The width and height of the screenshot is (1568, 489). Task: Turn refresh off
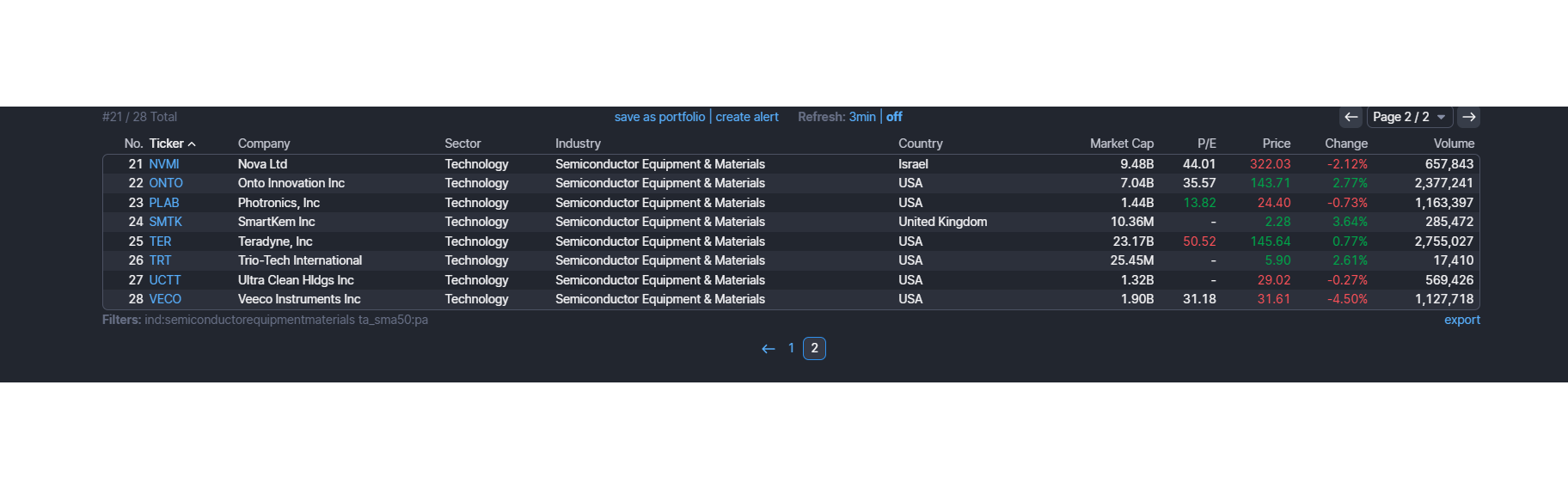tap(894, 117)
